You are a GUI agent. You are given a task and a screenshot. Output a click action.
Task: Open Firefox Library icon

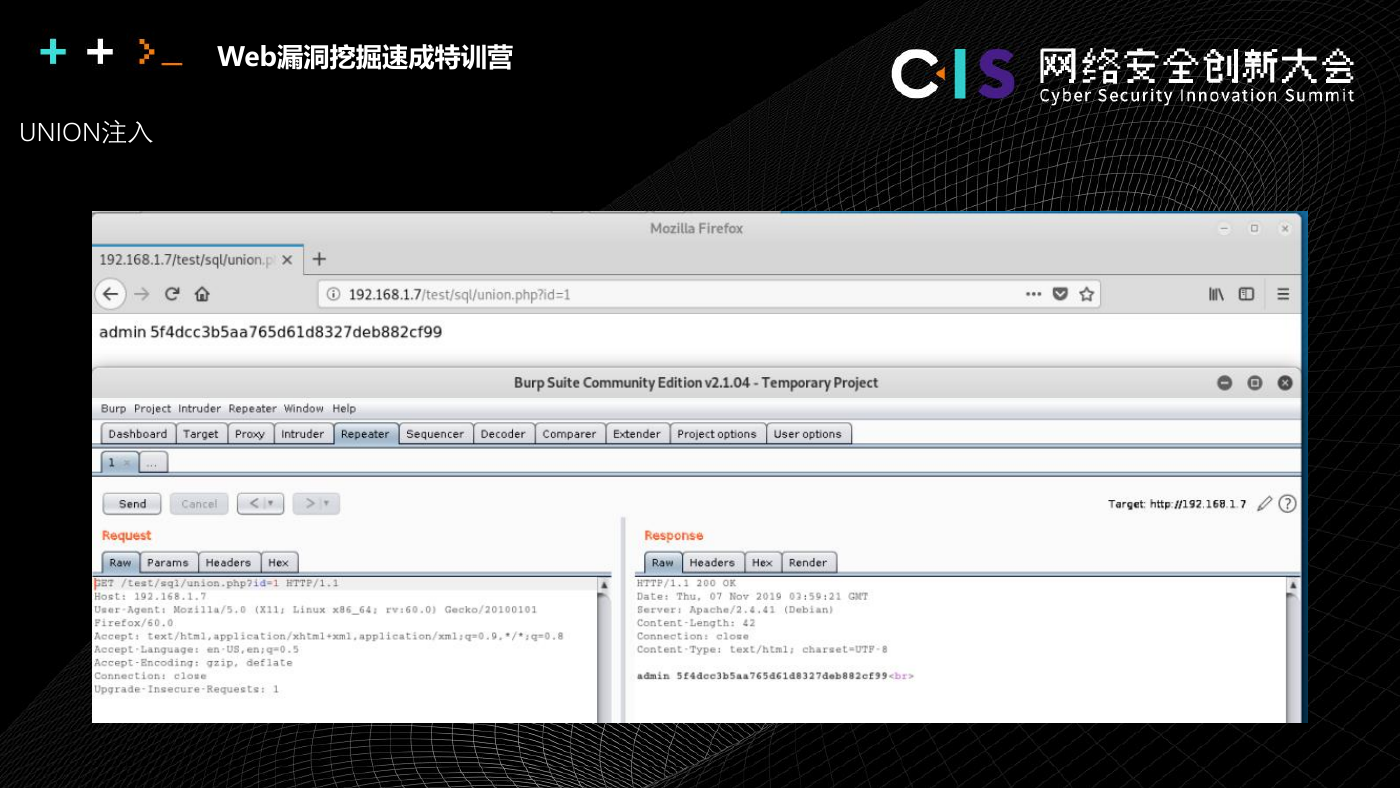(x=1216, y=294)
